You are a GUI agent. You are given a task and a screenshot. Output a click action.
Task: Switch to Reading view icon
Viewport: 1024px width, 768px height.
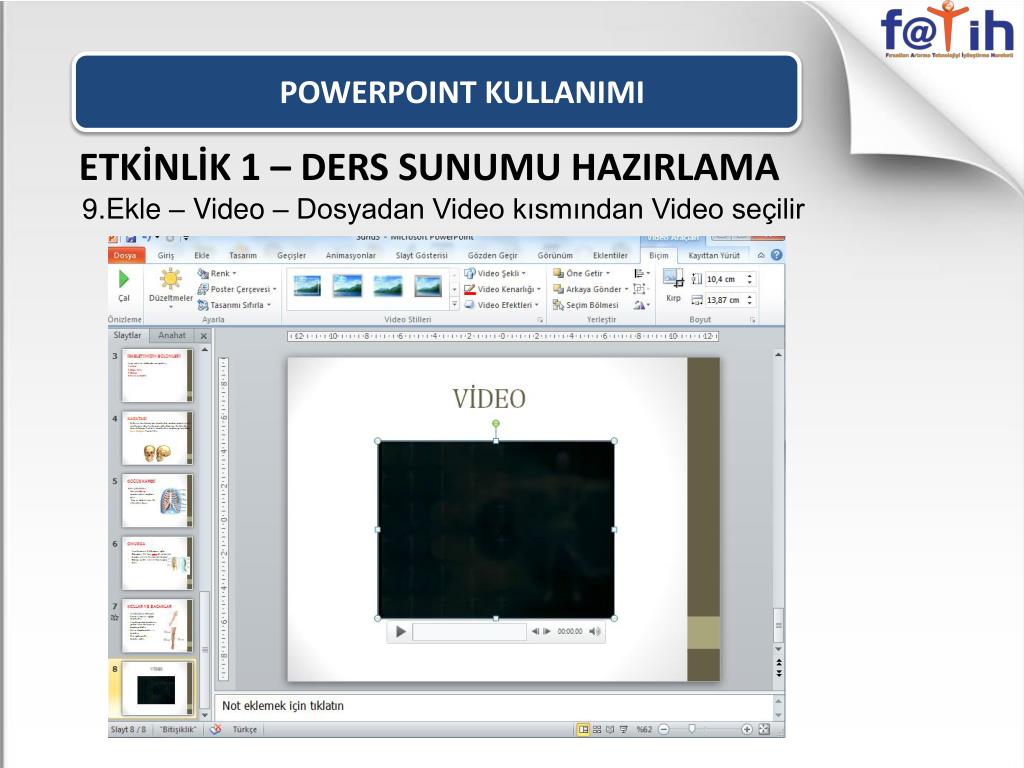click(610, 729)
